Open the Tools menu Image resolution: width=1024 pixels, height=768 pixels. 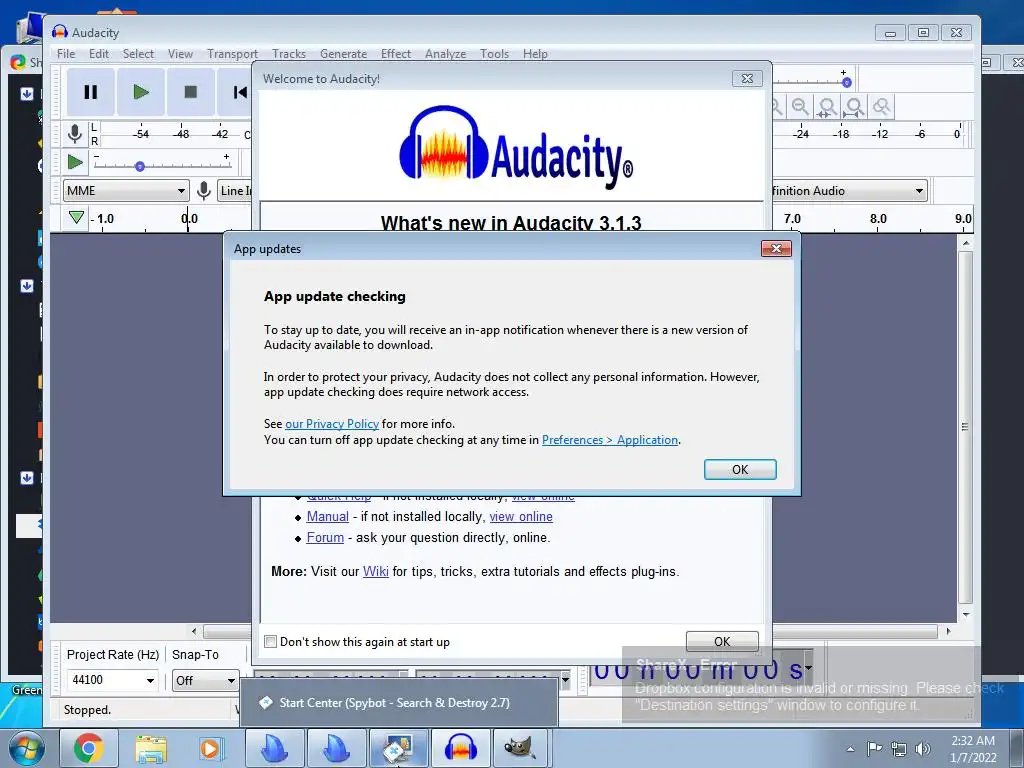click(x=494, y=54)
